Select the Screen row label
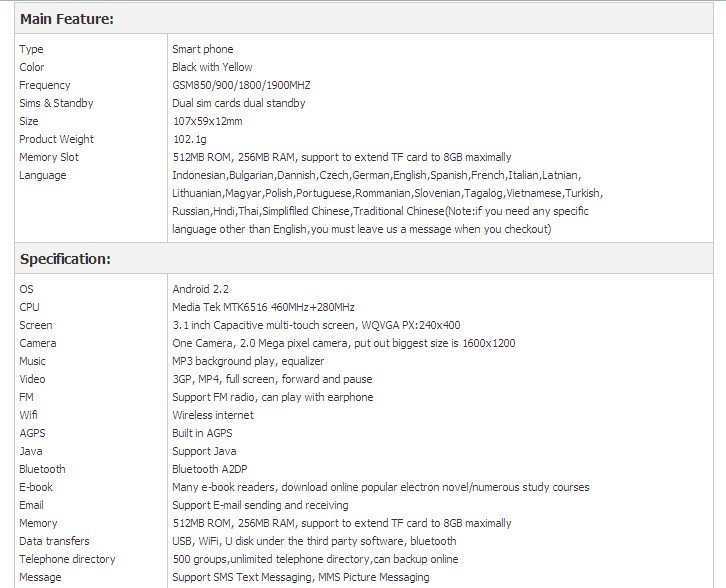 [36, 325]
